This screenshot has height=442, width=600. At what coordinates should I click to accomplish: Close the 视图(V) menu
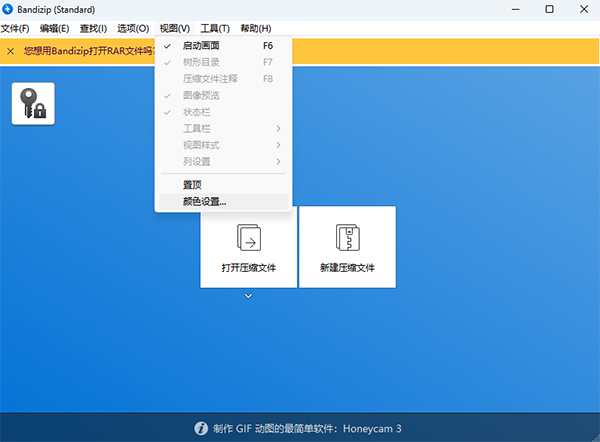click(174, 28)
